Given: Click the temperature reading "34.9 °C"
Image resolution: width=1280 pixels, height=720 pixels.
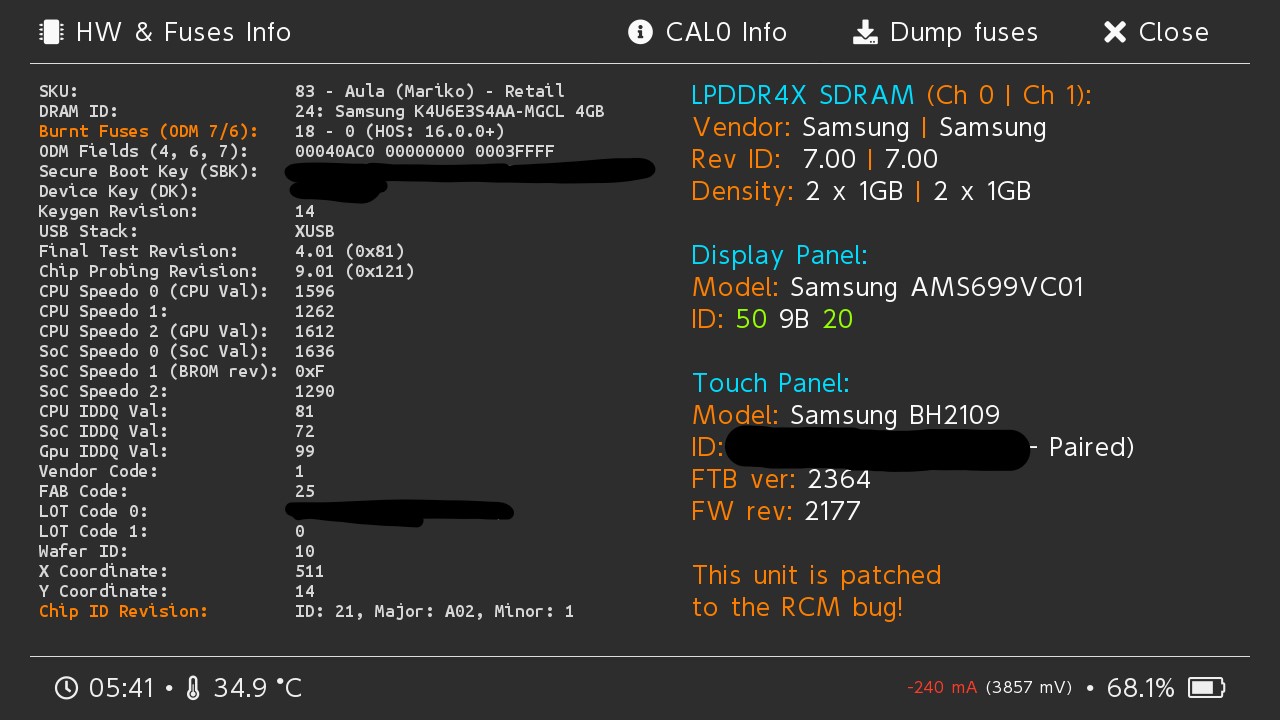Looking at the screenshot, I should (x=258, y=688).
